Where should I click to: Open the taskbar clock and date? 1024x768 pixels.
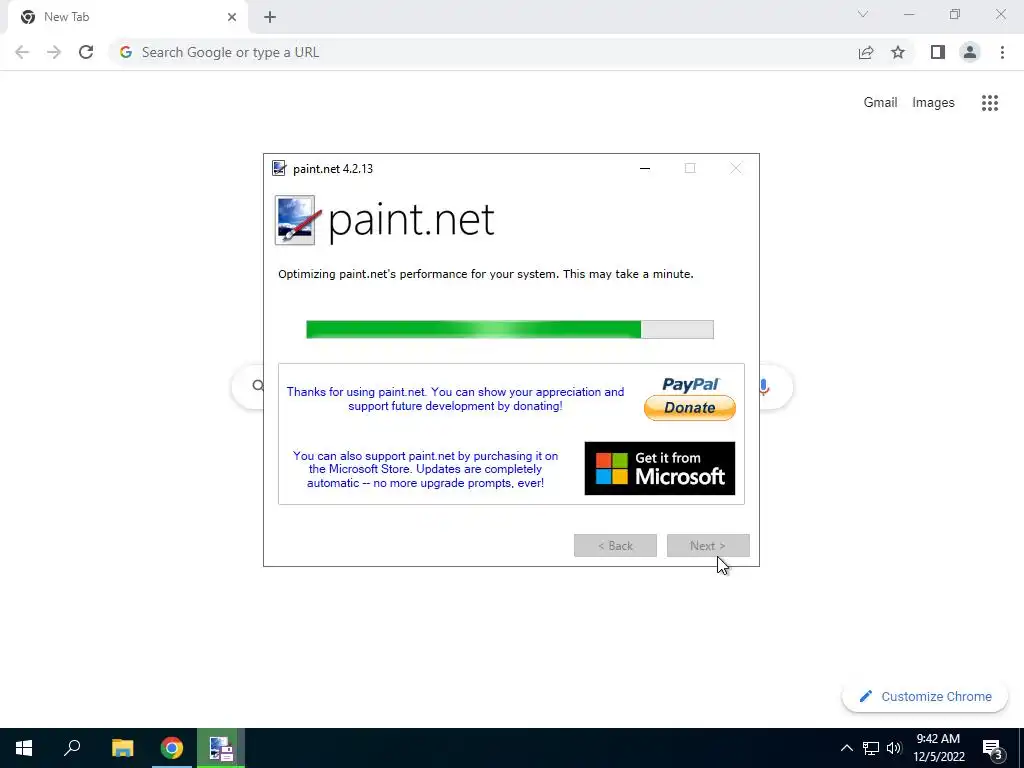938,748
